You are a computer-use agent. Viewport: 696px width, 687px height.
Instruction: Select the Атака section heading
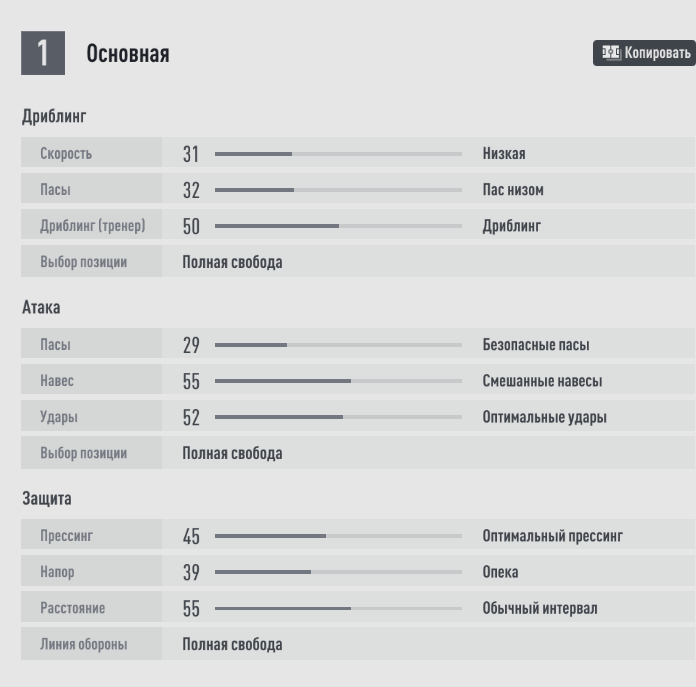pyautogui.click(x=41, y=308)
